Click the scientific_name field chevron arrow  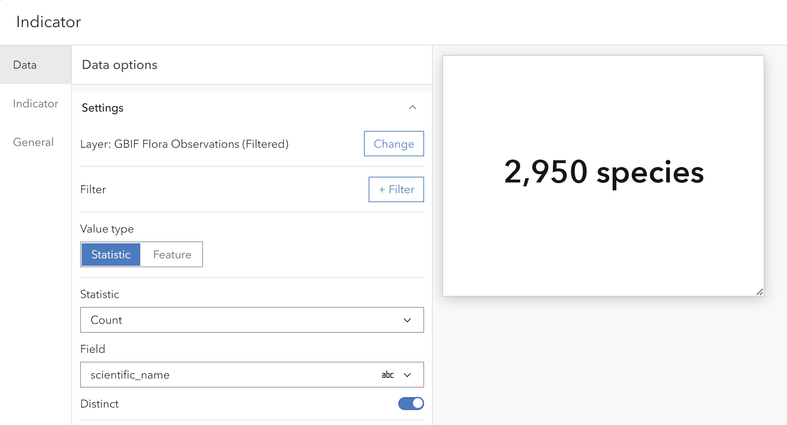pyautogui.click(x=407, y=375)
